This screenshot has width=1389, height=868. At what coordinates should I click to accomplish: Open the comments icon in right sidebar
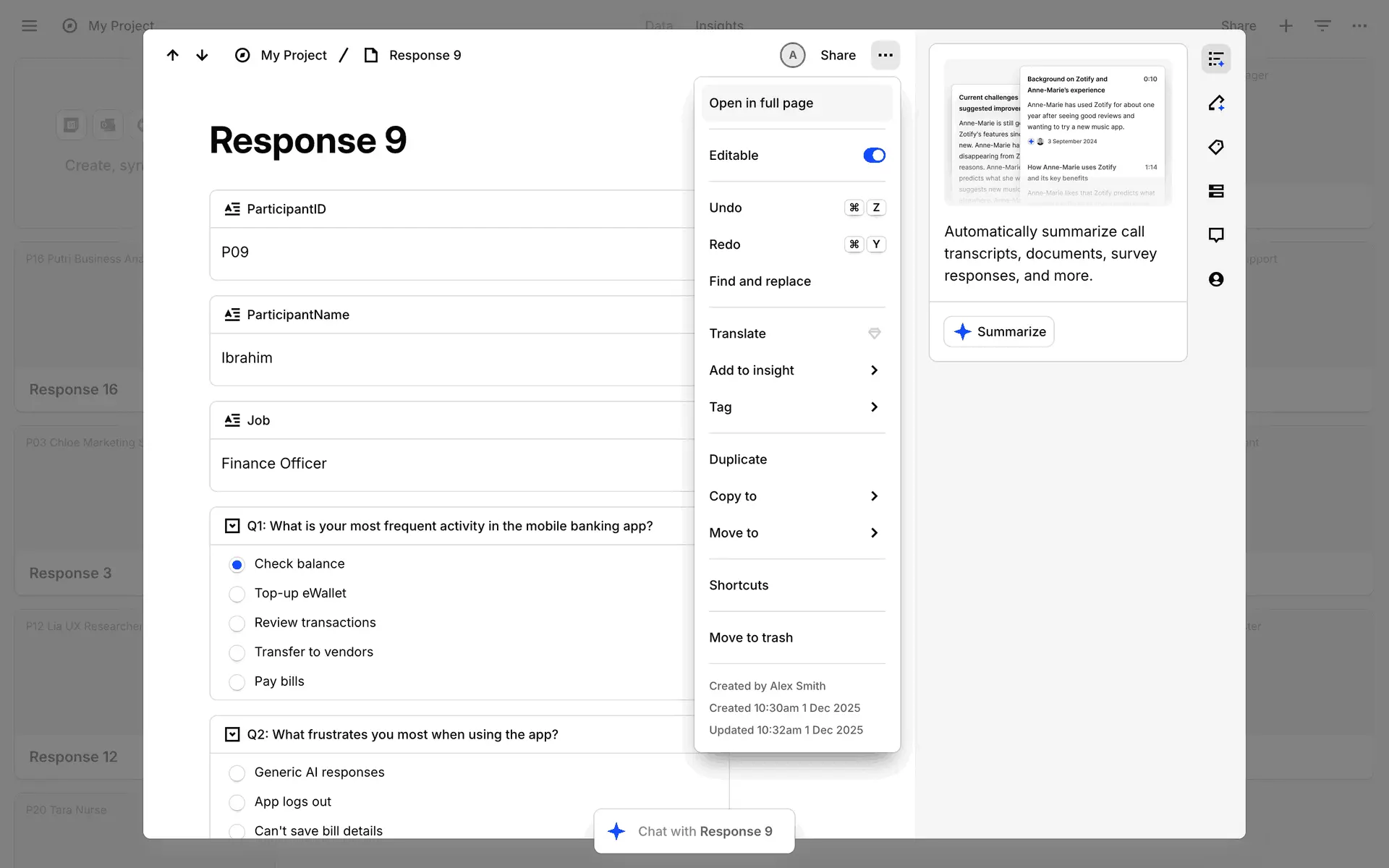[x=1216, y=235]
